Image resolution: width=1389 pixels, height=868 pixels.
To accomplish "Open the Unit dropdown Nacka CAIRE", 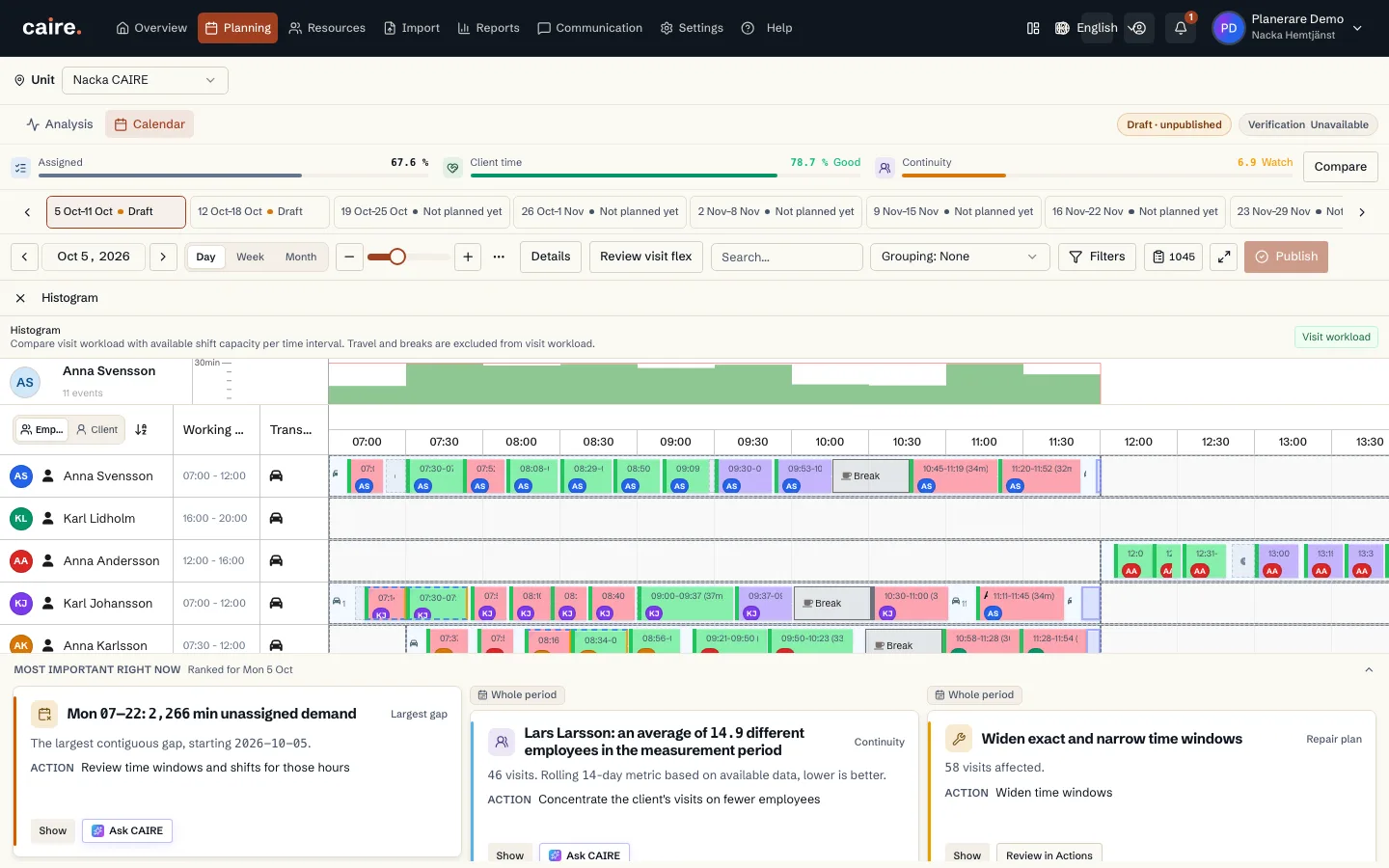I will (x=145, y=80).
